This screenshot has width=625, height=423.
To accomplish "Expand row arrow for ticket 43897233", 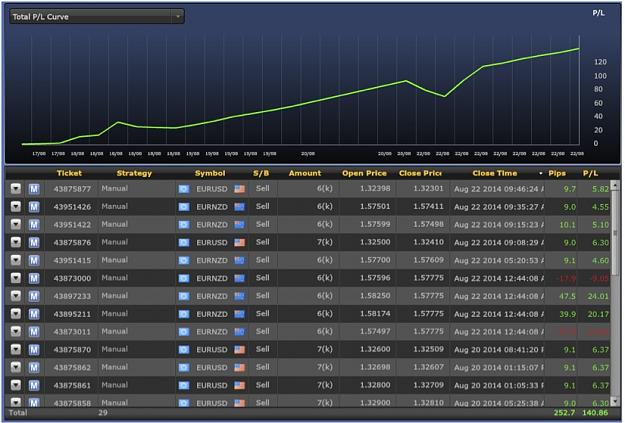I will click(16, 296).
